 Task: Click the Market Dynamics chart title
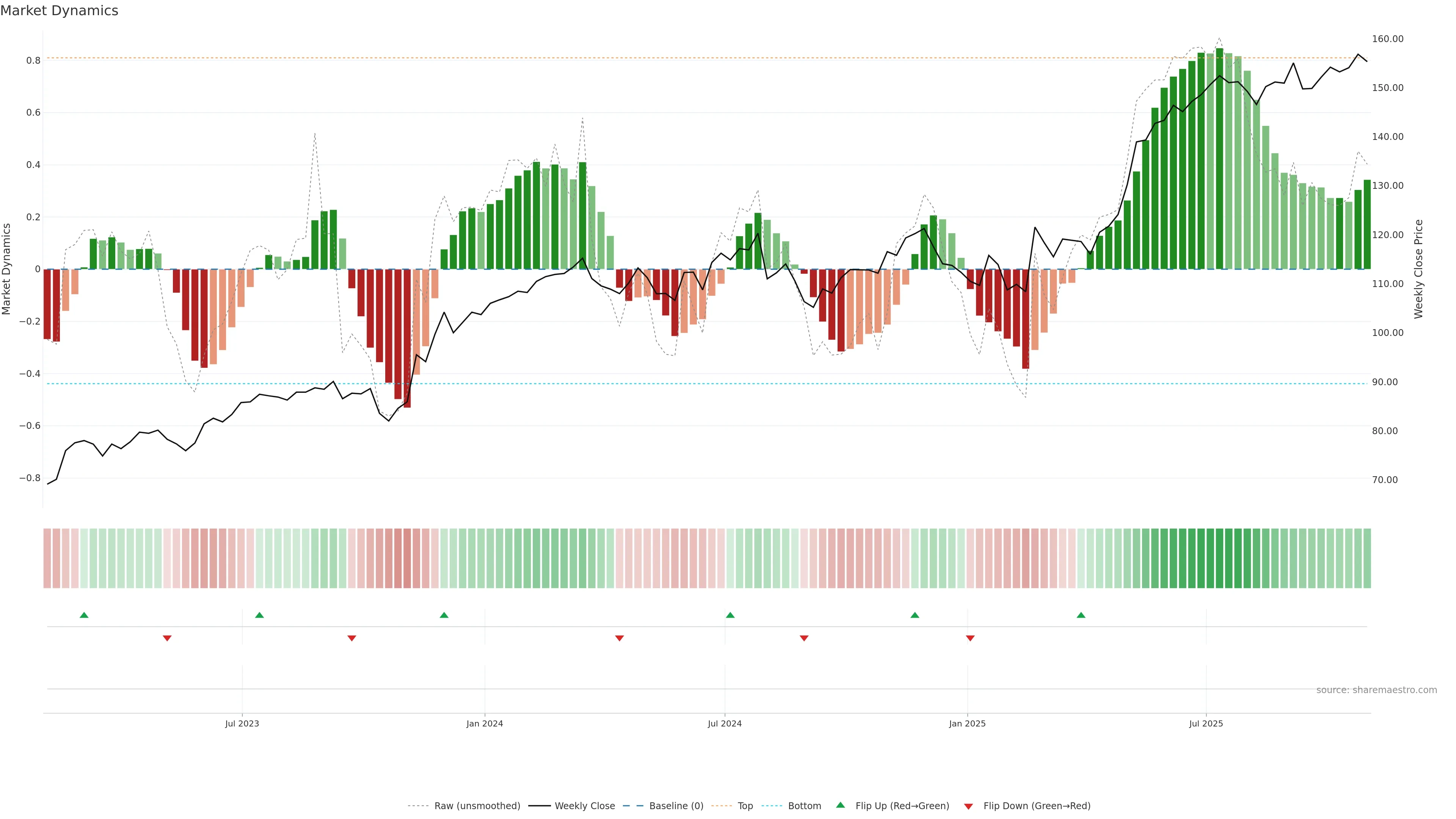pos(60,11)
